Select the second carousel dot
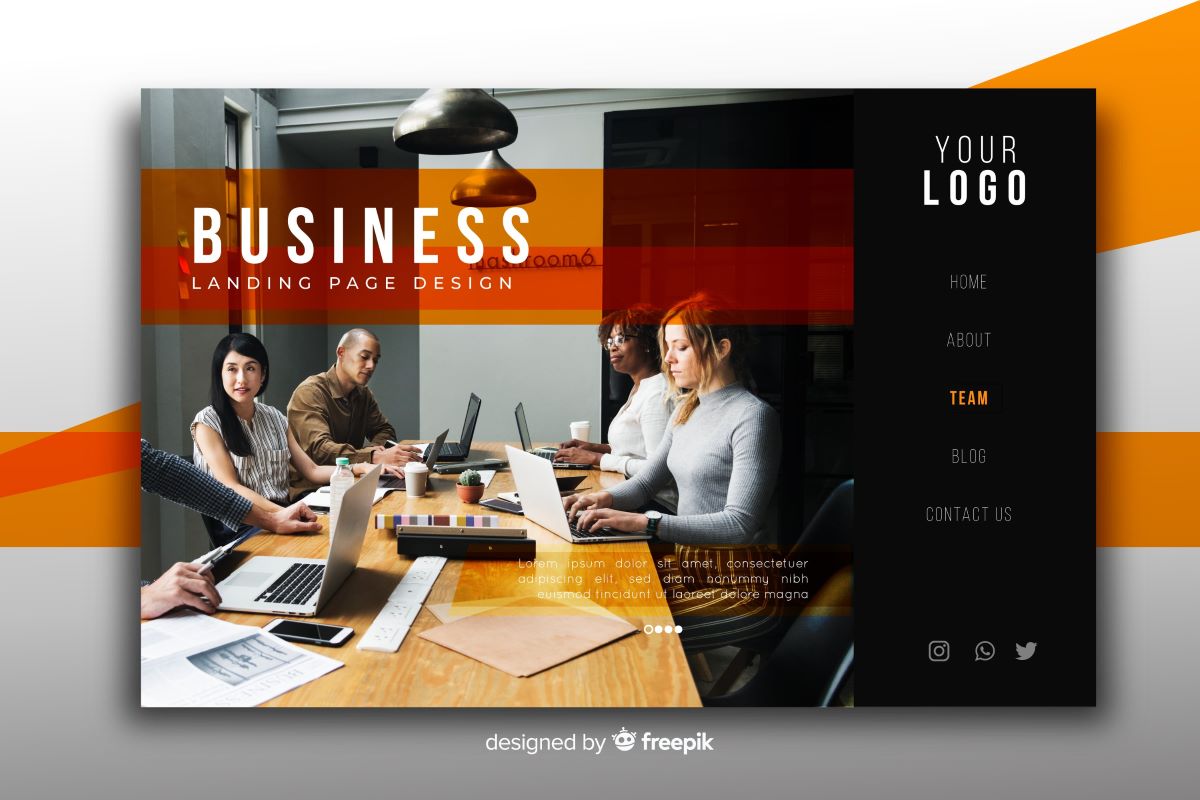This screenshot has width=1200, height=800. pos(658,629)
